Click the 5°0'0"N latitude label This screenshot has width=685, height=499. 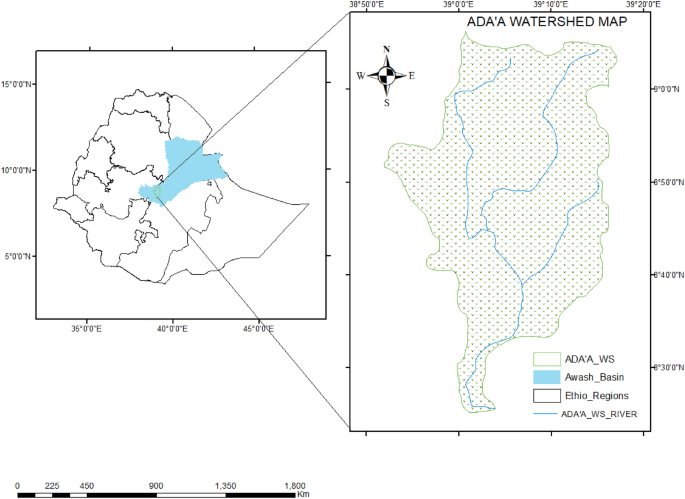(x=18, y=256)
